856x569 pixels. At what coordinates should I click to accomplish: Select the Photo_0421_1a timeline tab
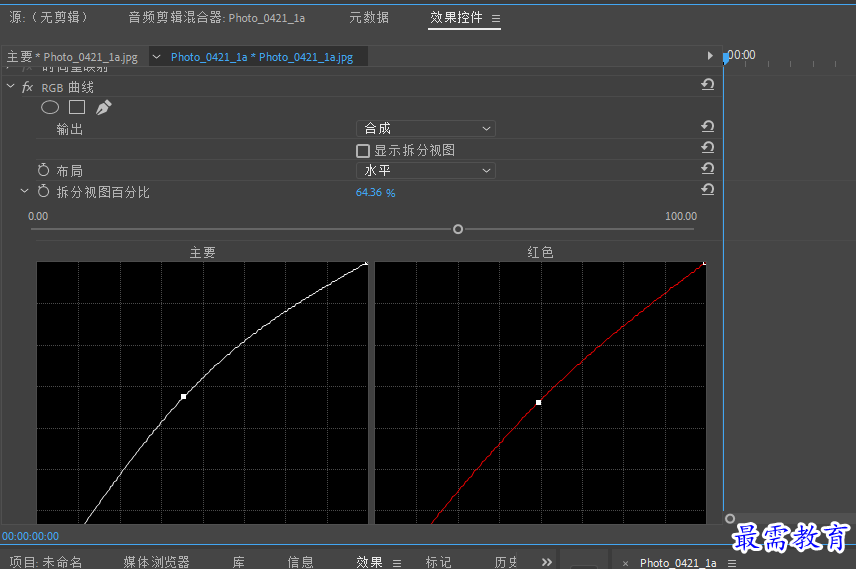click(678, 562)
